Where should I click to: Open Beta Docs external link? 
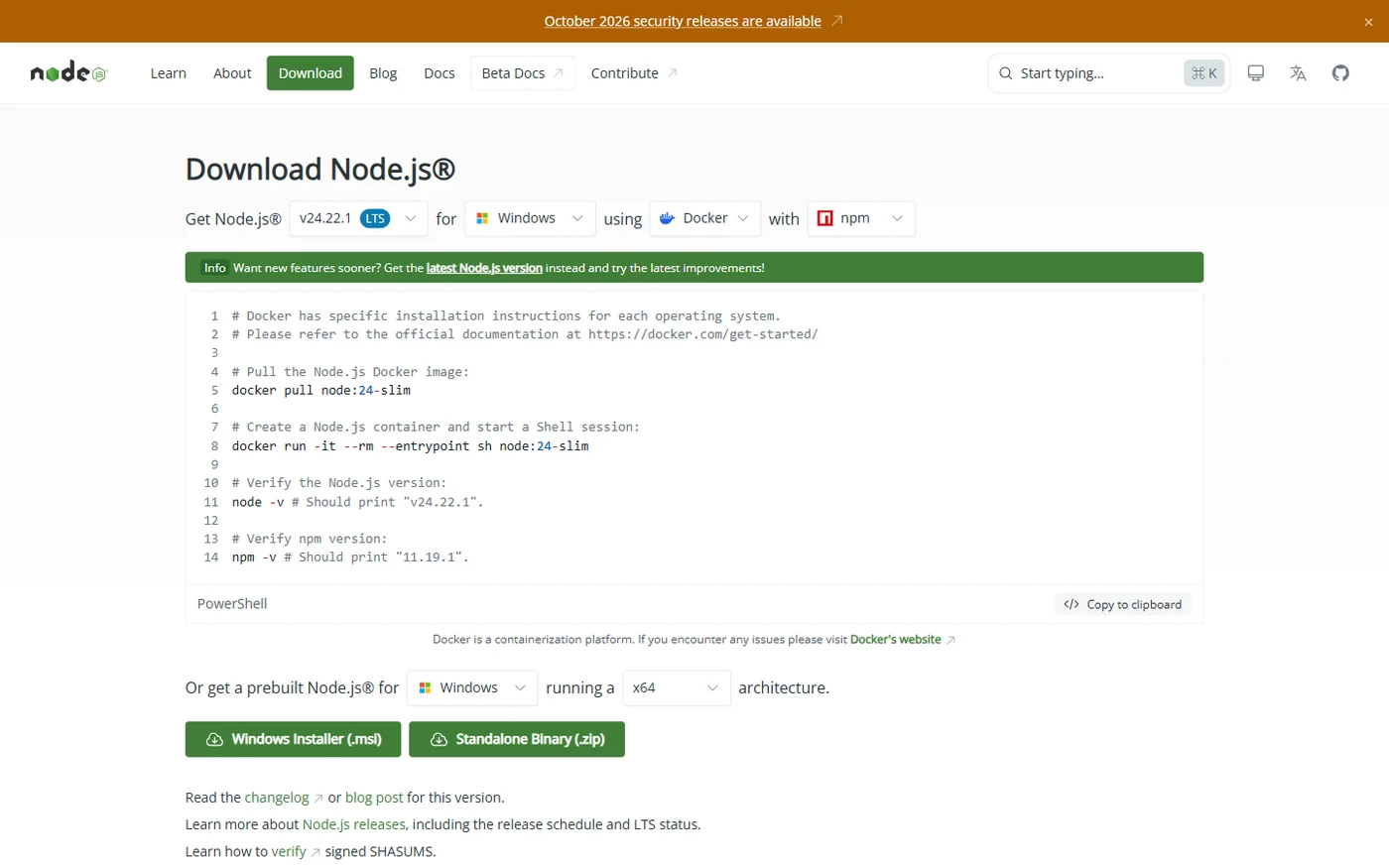click(x=522, y=73)
